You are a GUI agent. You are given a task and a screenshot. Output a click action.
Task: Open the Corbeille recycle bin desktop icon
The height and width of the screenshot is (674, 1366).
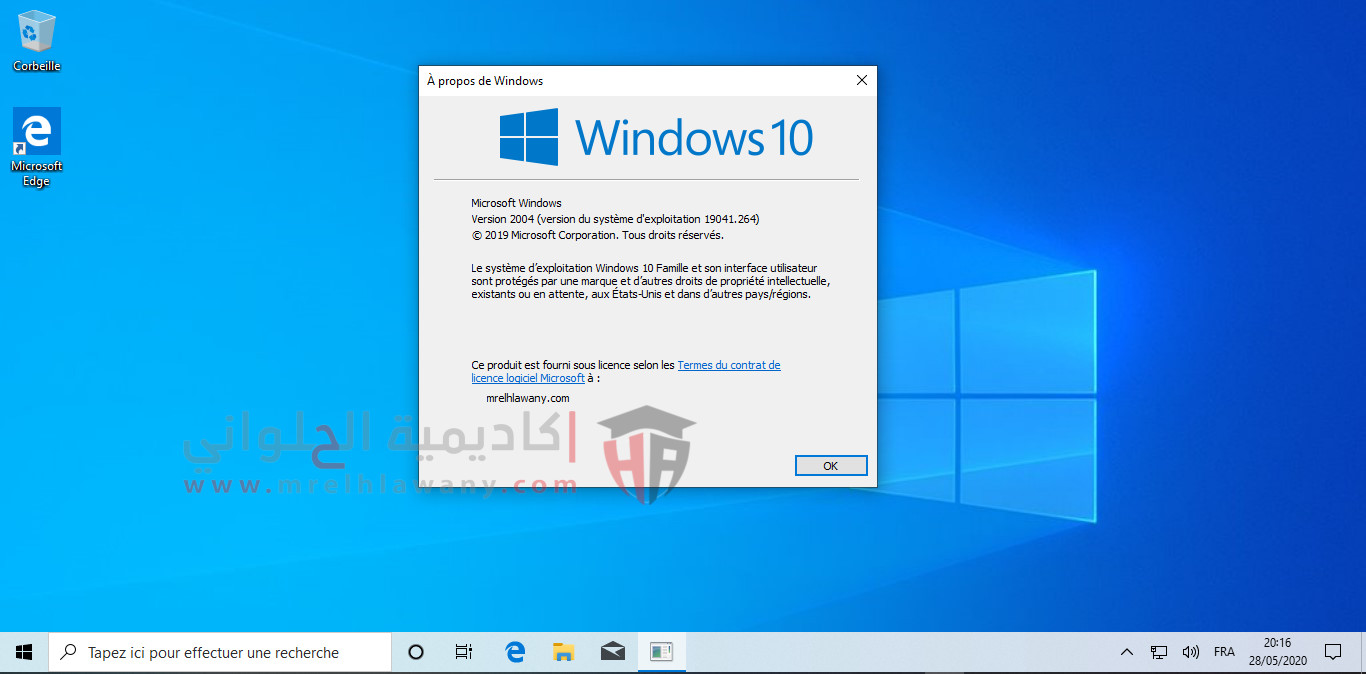[x=37, y=41]
